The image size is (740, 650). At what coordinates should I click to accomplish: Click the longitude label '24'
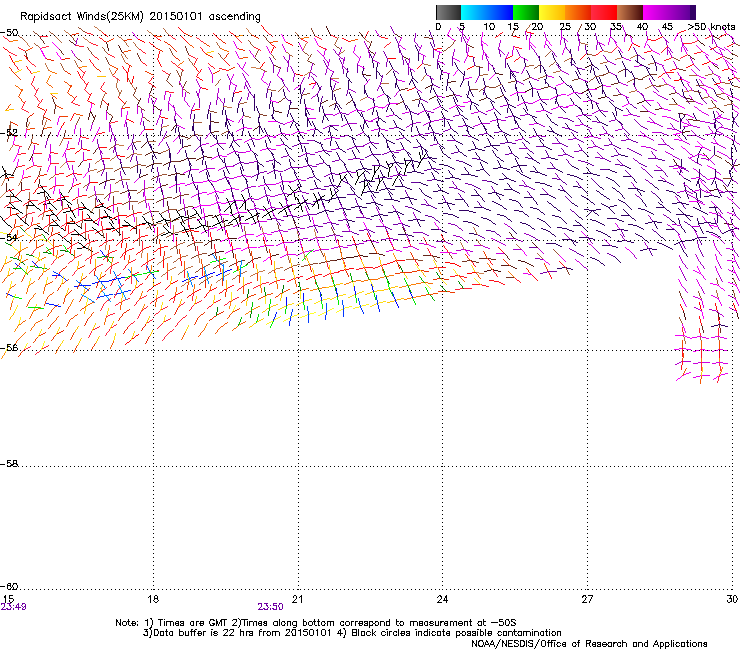(442, 599)
